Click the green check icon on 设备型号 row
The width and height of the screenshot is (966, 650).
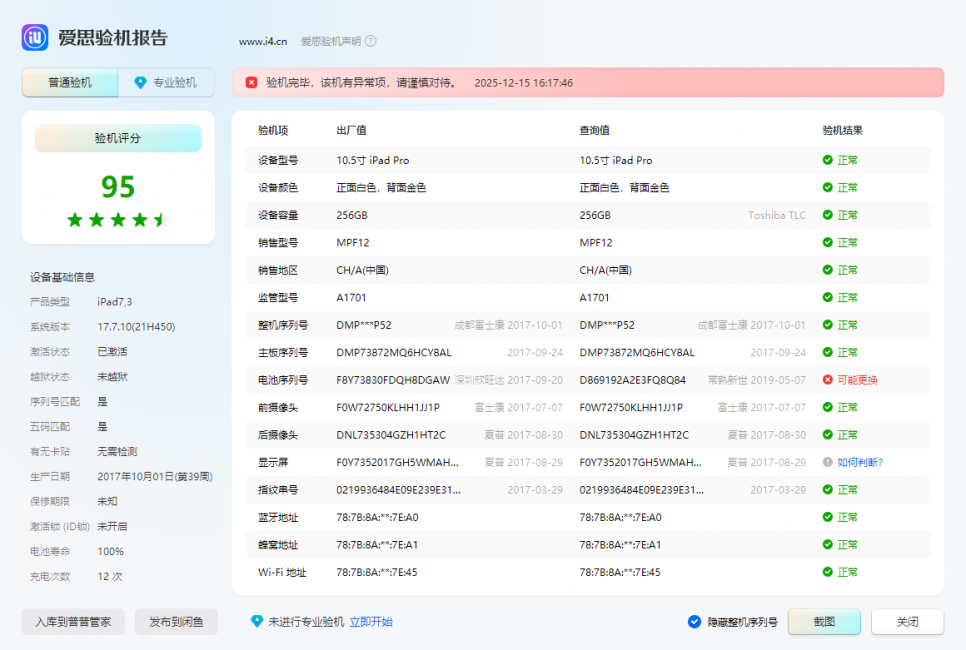[826, 159]
